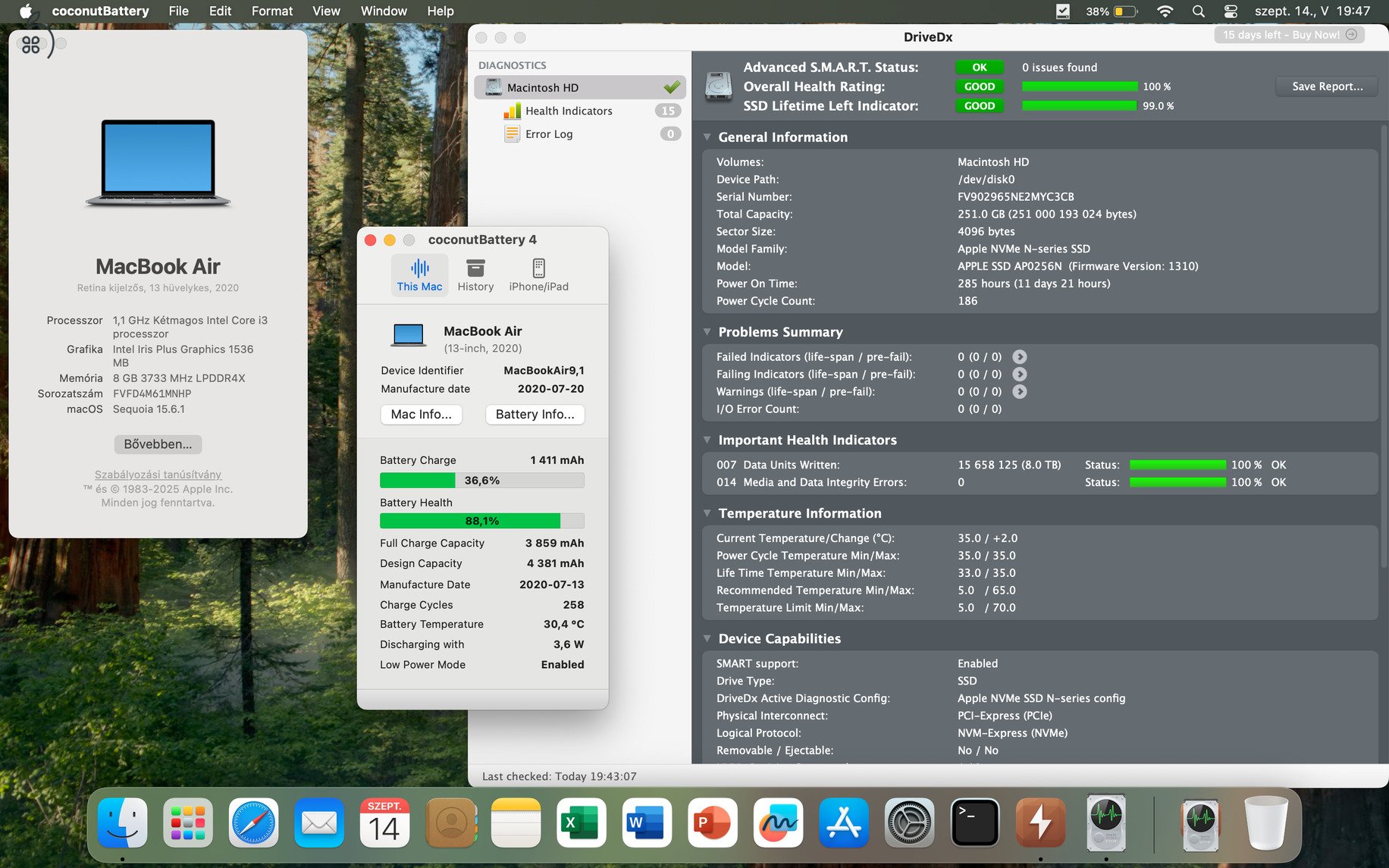Open Spotlight search in menu bar
The image size is (1389, 868).
pos(1199,11)
